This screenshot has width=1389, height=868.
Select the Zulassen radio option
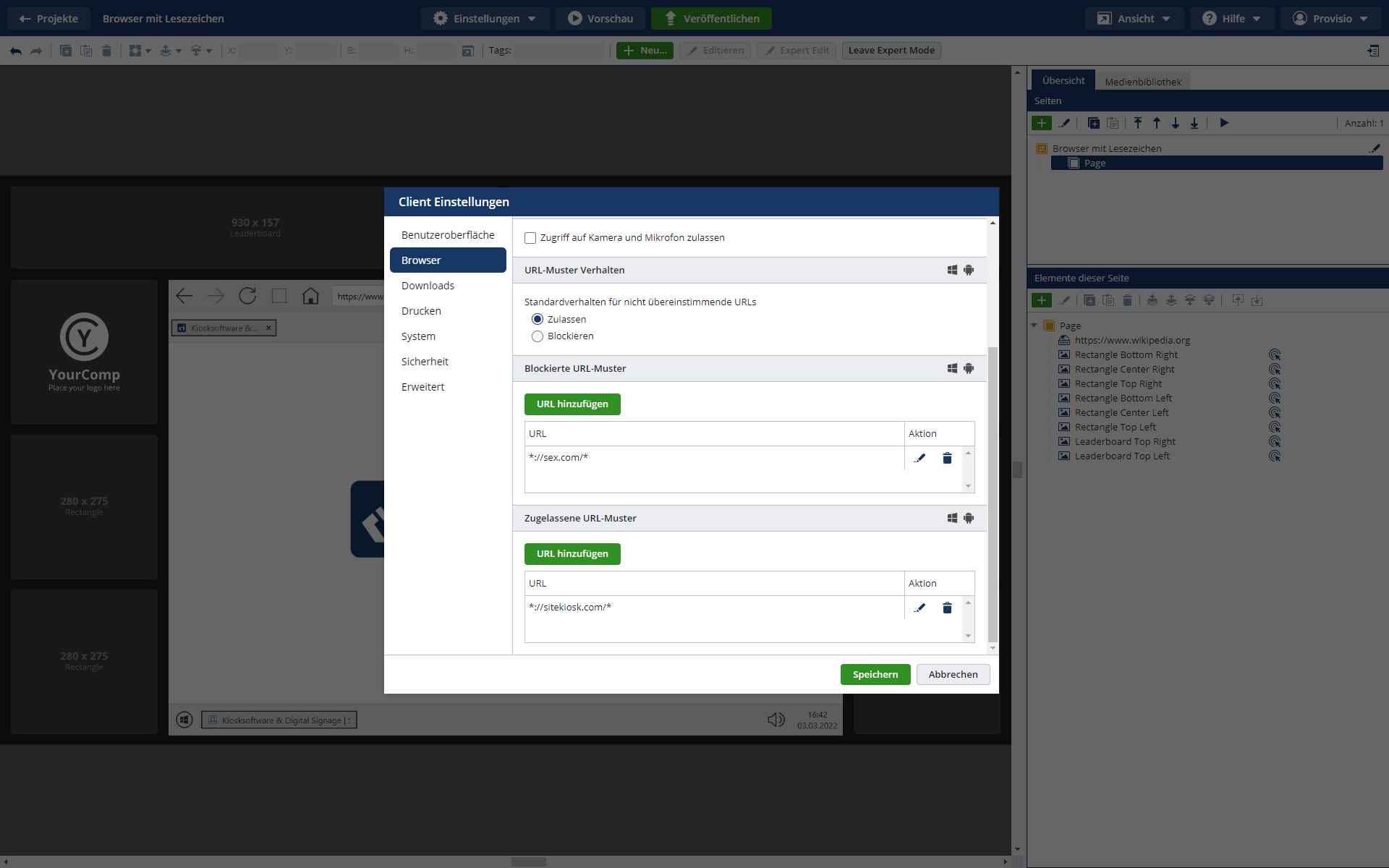pyautogui.click(x=538, y=319)
